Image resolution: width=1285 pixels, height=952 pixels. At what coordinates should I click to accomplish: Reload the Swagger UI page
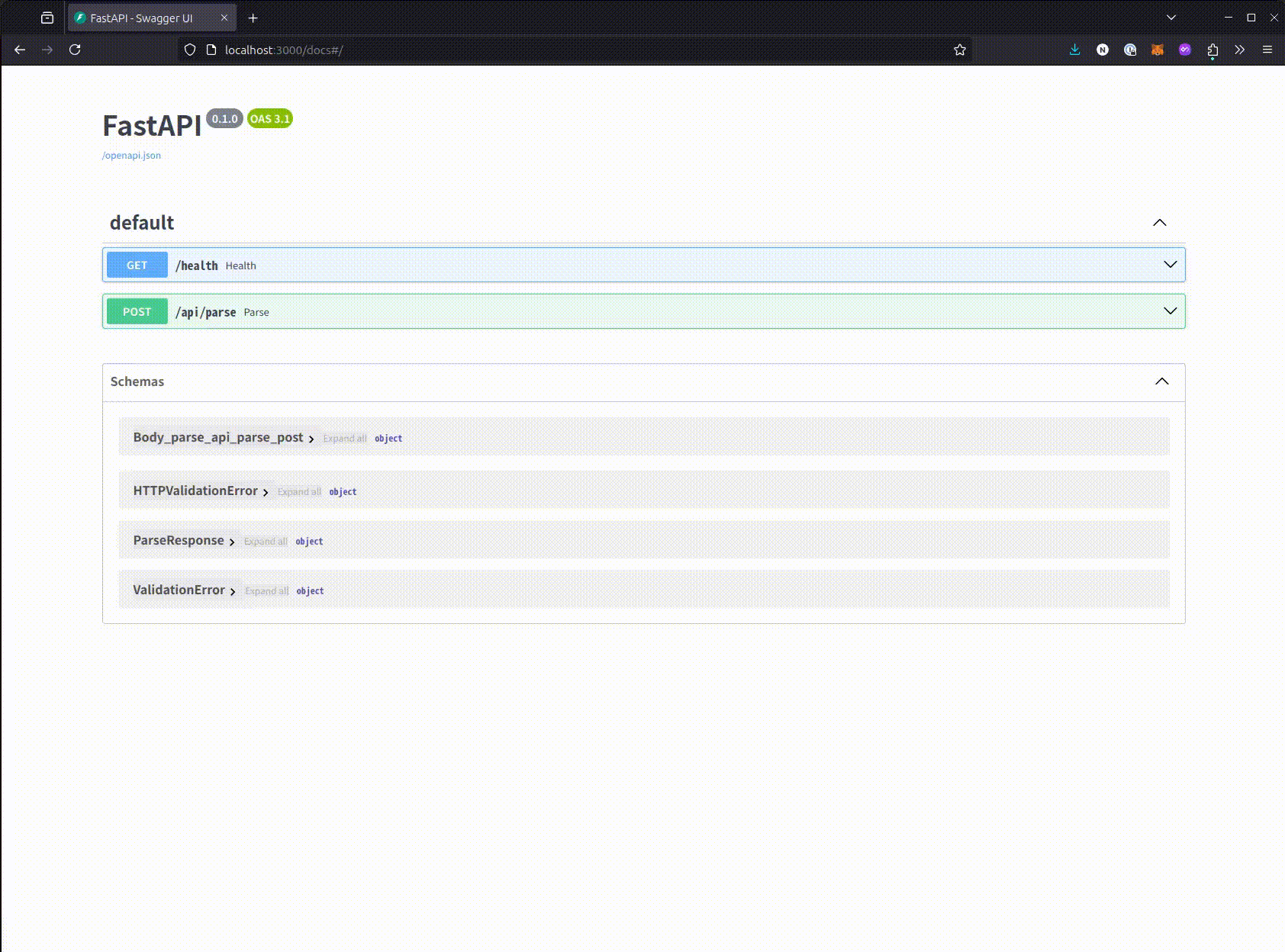point(75,50)
